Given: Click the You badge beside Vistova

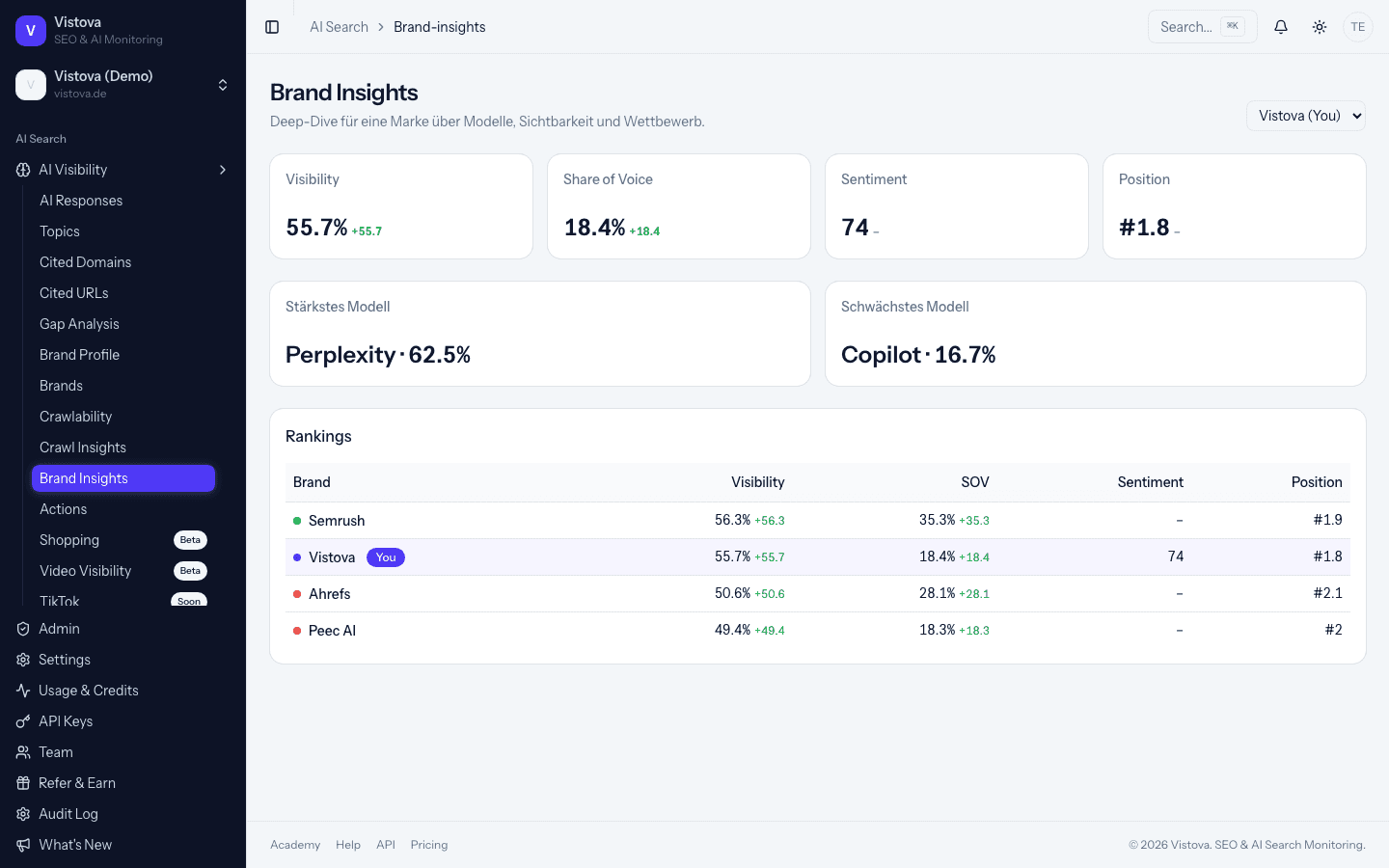Looking at the screenshot, I should (386, 557).
